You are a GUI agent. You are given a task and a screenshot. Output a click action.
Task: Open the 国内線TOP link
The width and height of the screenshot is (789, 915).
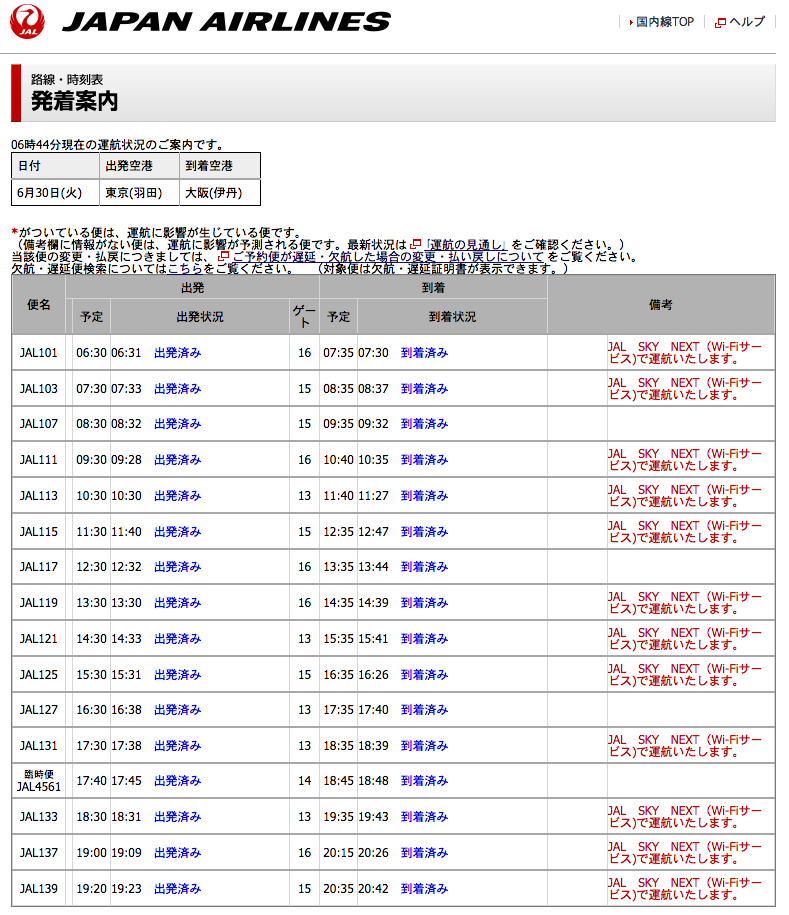click(x=665, y=22)
